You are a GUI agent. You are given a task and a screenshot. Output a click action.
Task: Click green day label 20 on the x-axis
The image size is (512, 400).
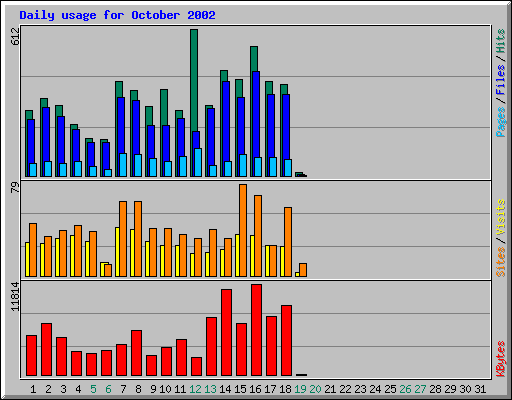(315, 389)
